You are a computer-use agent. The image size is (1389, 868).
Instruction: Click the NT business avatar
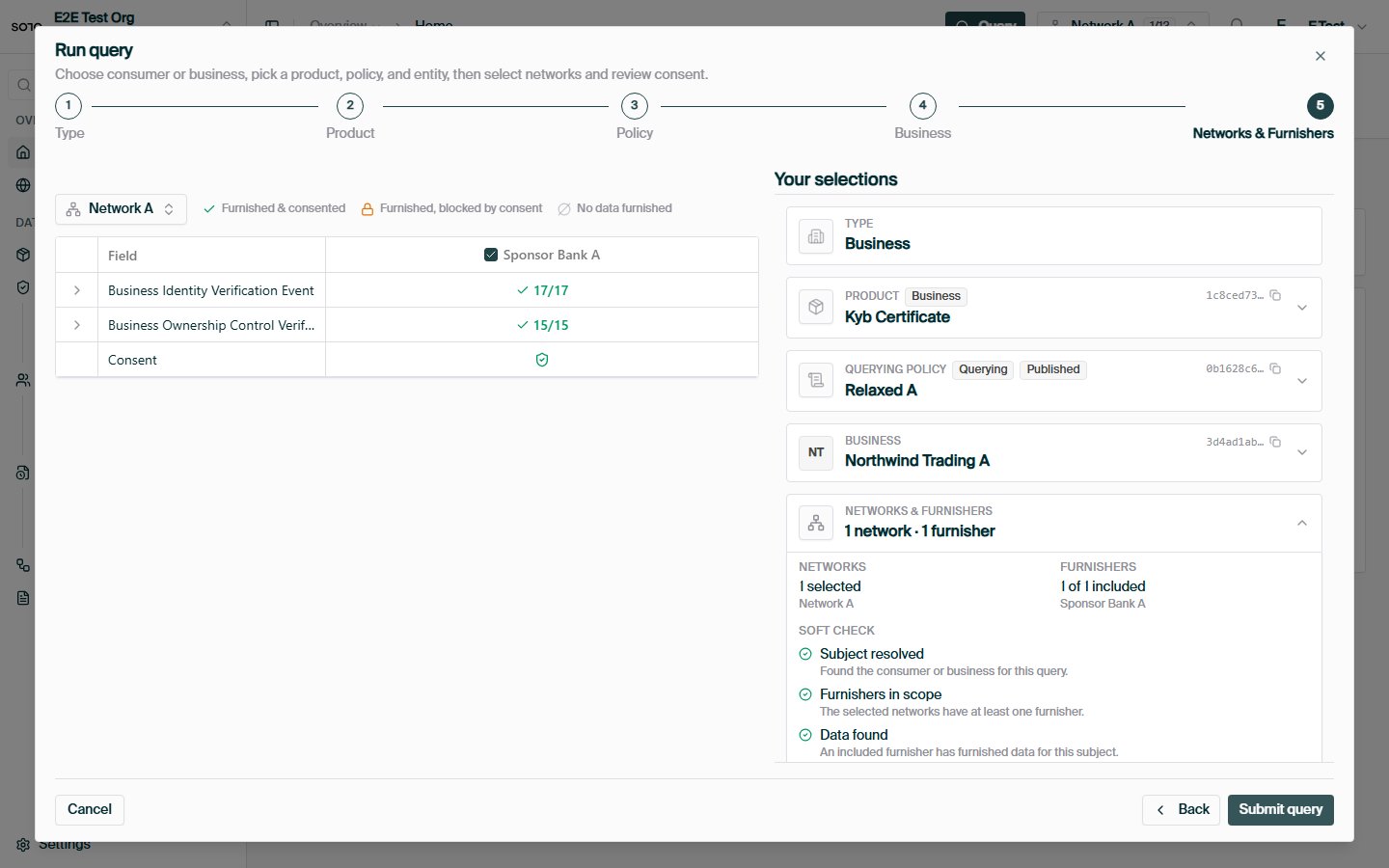click(816, 452)
